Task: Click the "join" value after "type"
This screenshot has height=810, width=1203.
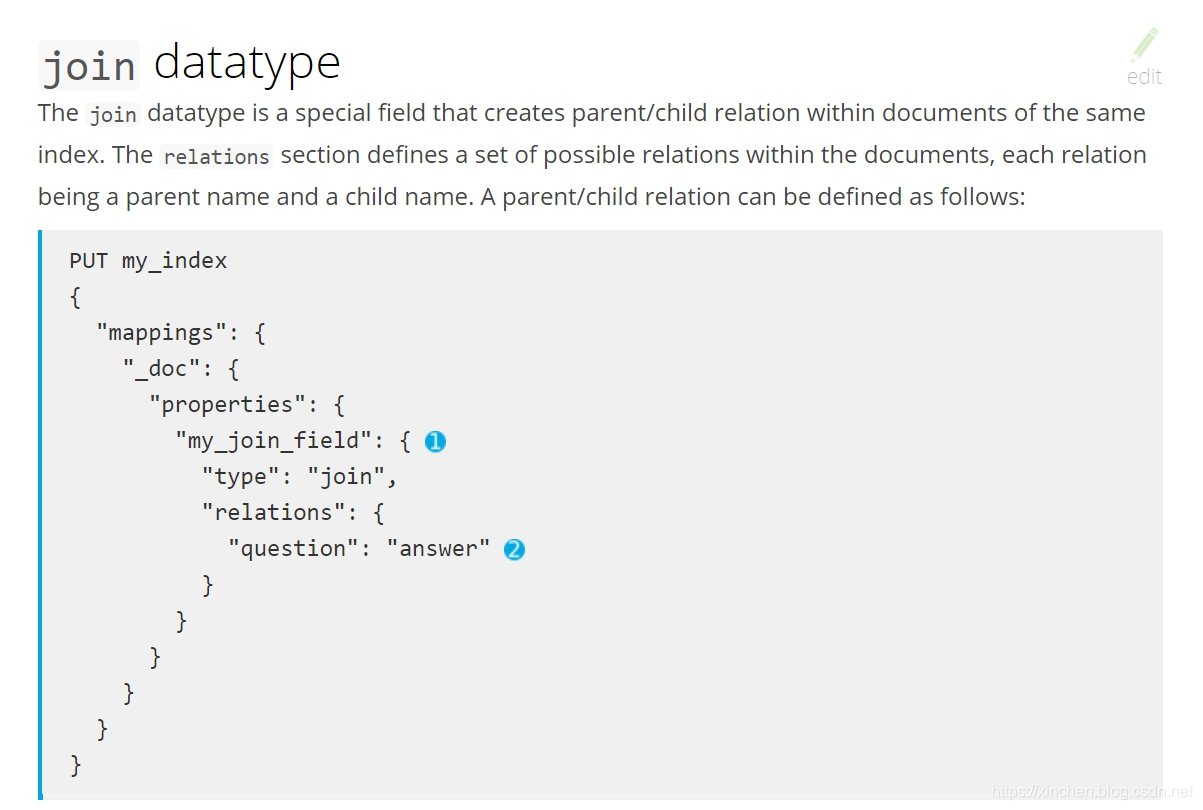Action: [345, 477]
